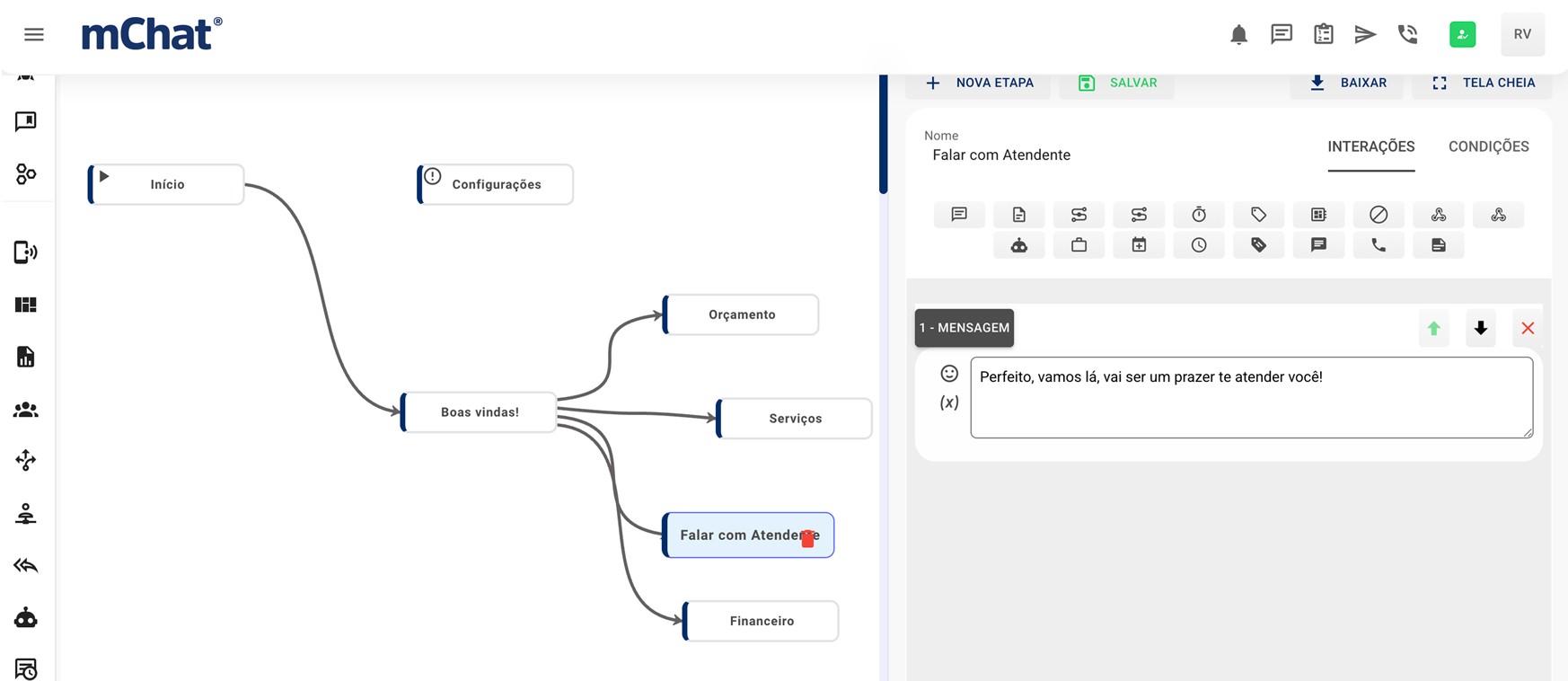Open the notifications bell
This screenshot has width=1568, height=681.
(1238, 34)
